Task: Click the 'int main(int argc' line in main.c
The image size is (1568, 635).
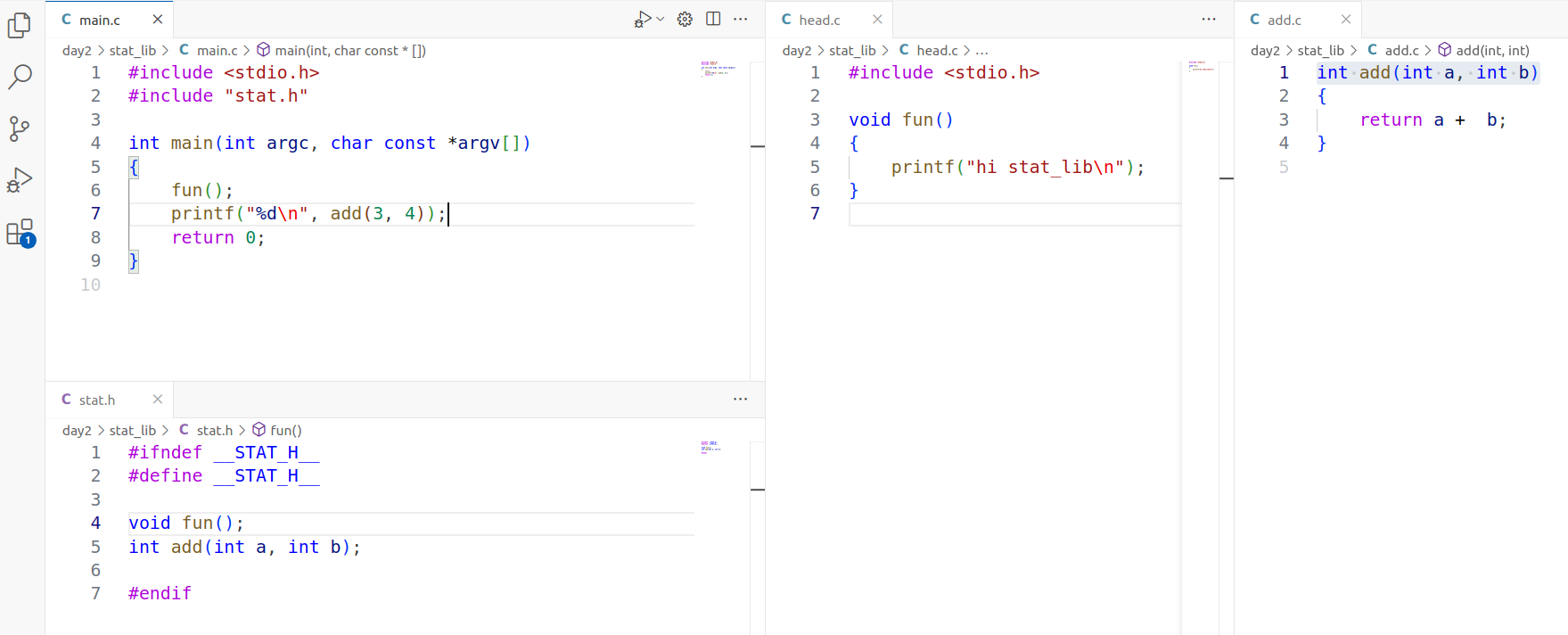Action: (330, 144)
